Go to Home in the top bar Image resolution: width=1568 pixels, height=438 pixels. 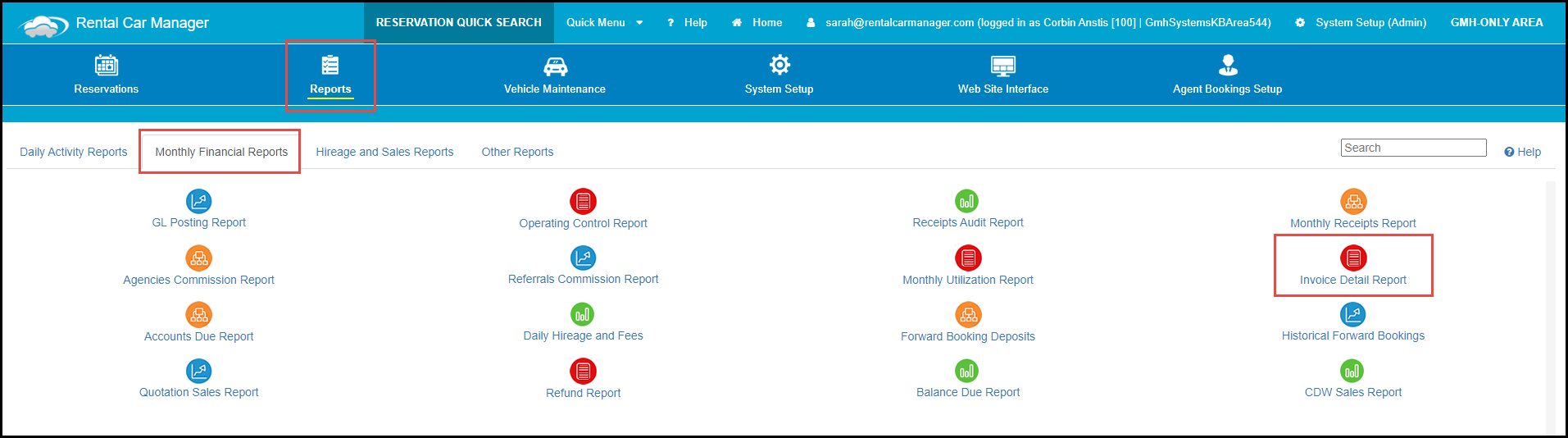(767, 23)
